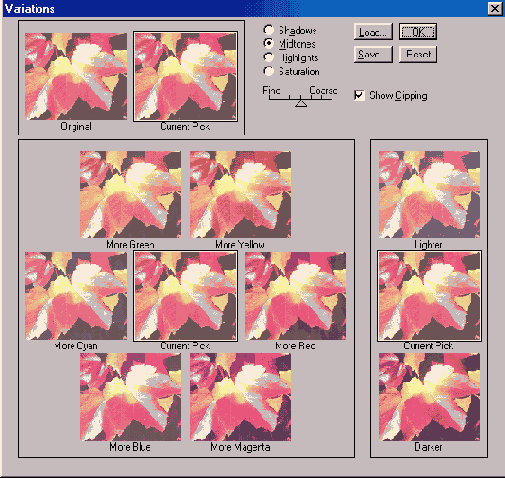Image resolution: width=505 pixels, height=478 pixels.
Task: Click the Original image to revert
Action: pos(76,76)
